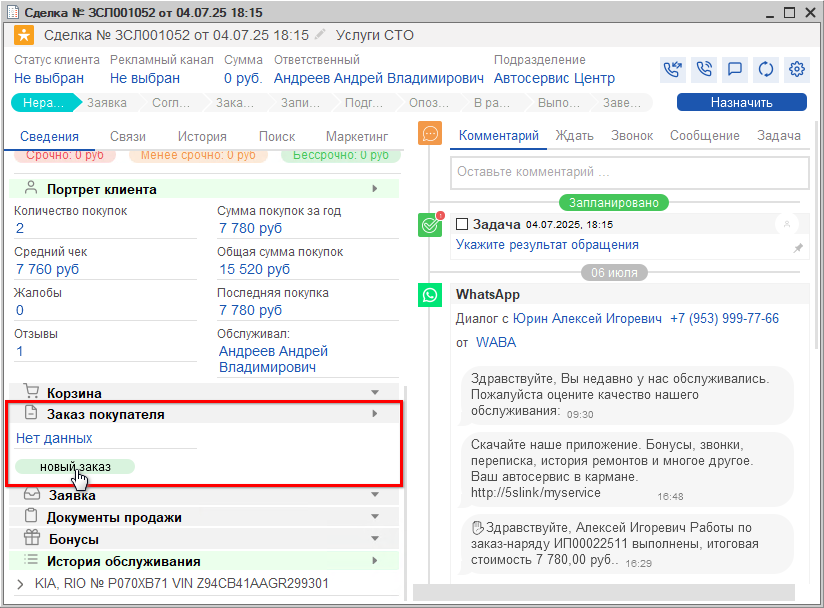Check the Задача checkbox
The width and height of the screenshot is (824, 608).
[462, 224]
